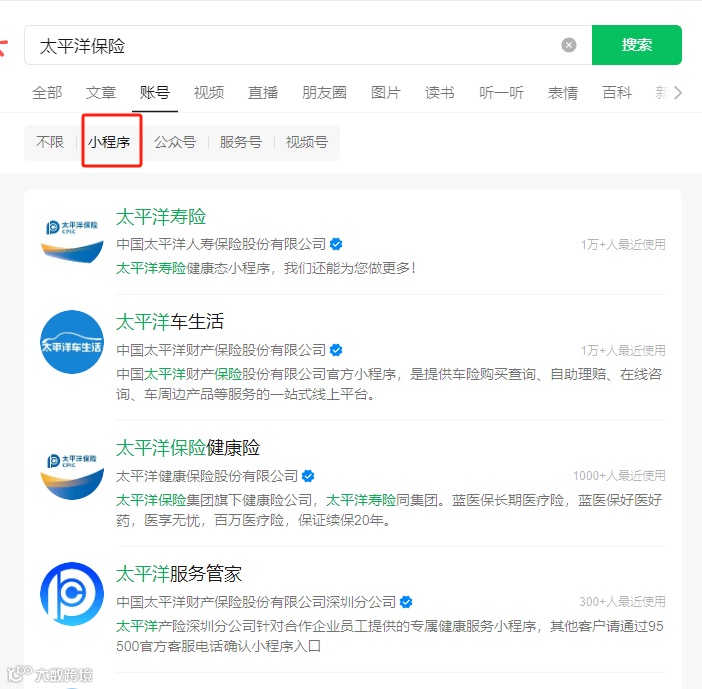
Task: Click company name 中国太平洋财产保险股份有限公司深圳分公司
Action: (x=256, y=602)
